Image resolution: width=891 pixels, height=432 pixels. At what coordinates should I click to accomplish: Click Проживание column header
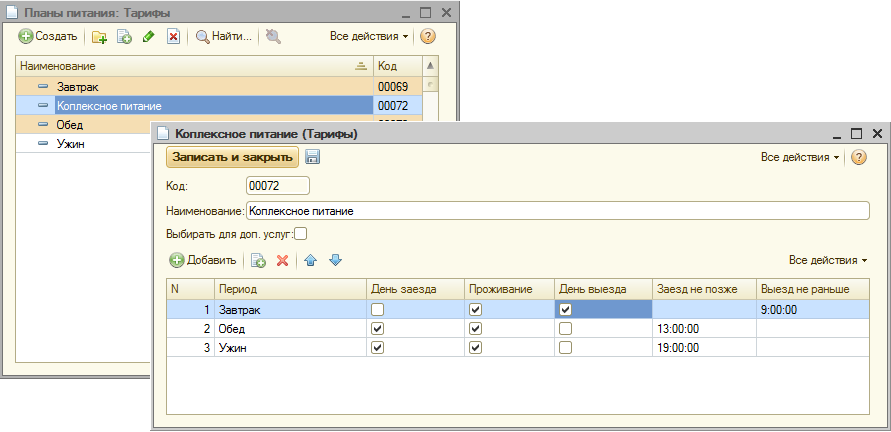pos(510,289)
